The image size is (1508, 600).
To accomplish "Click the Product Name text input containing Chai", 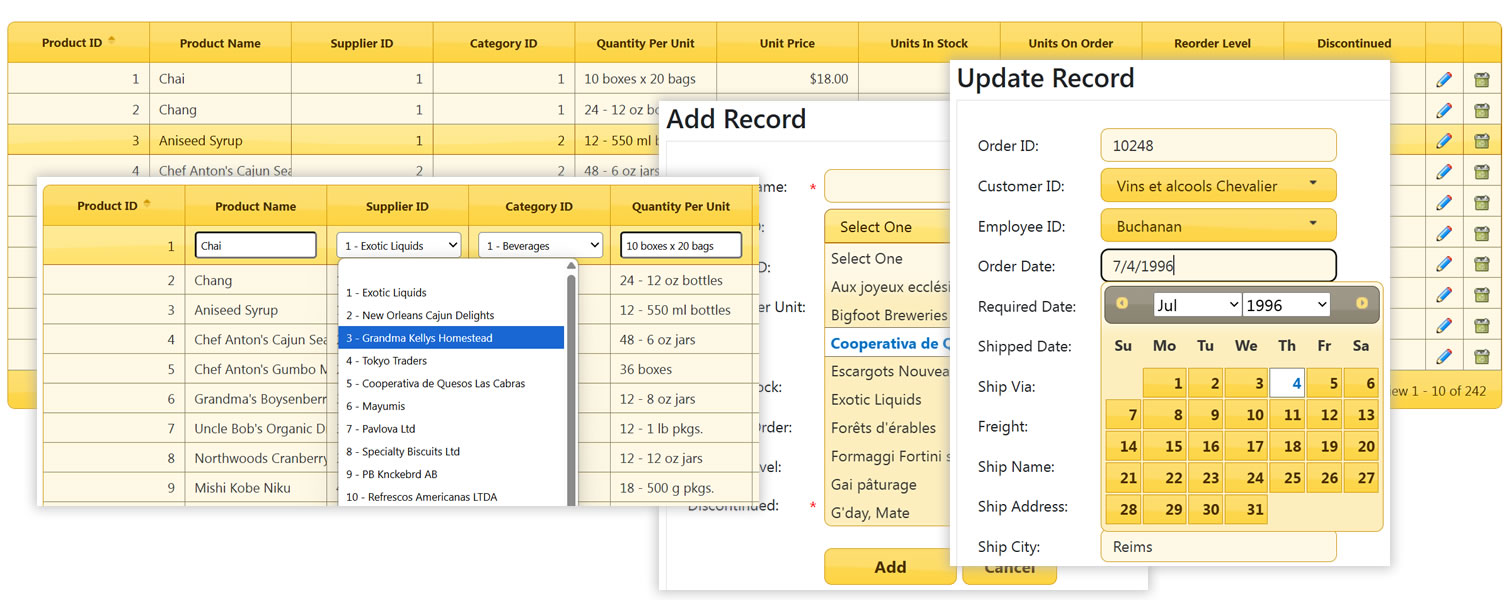I will point(256,245).
